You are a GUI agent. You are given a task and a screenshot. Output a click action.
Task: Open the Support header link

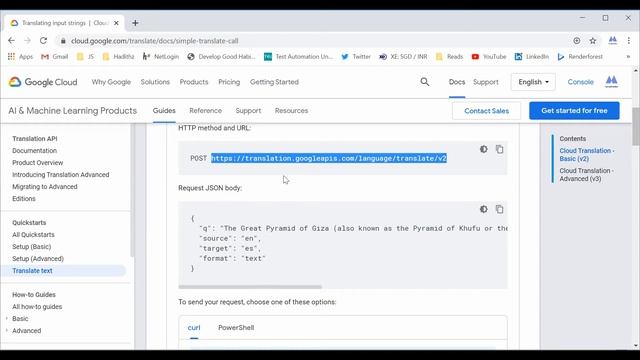(486, 82)
